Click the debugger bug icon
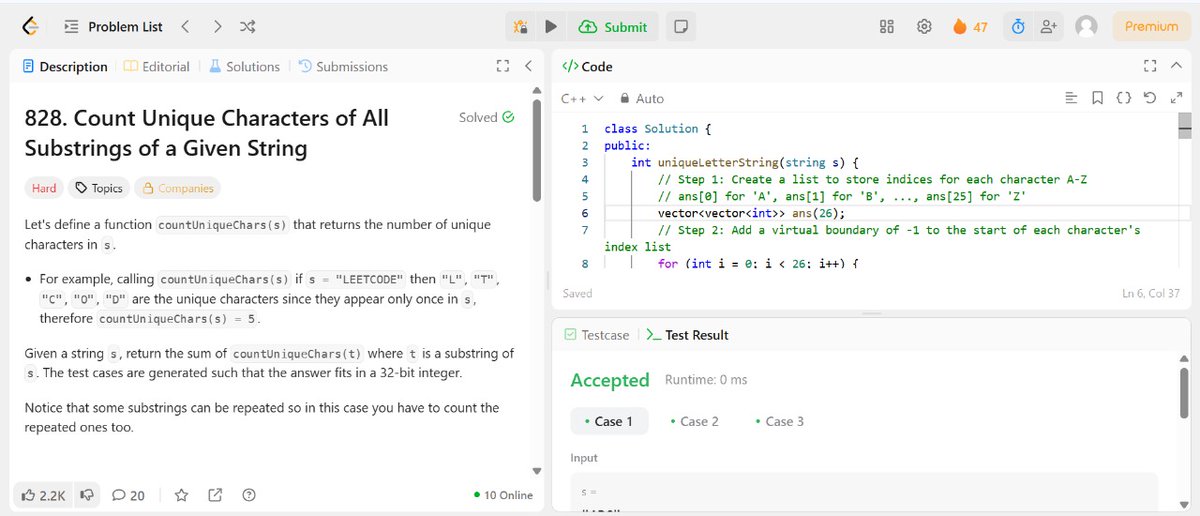 [520, 27]
